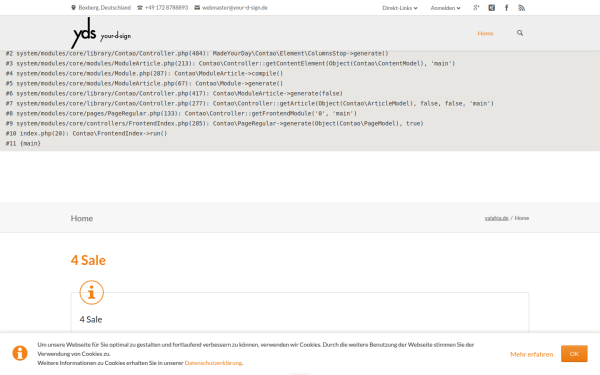Select the Home navigation item
This screenshot has height=375, width=600.
485,33
